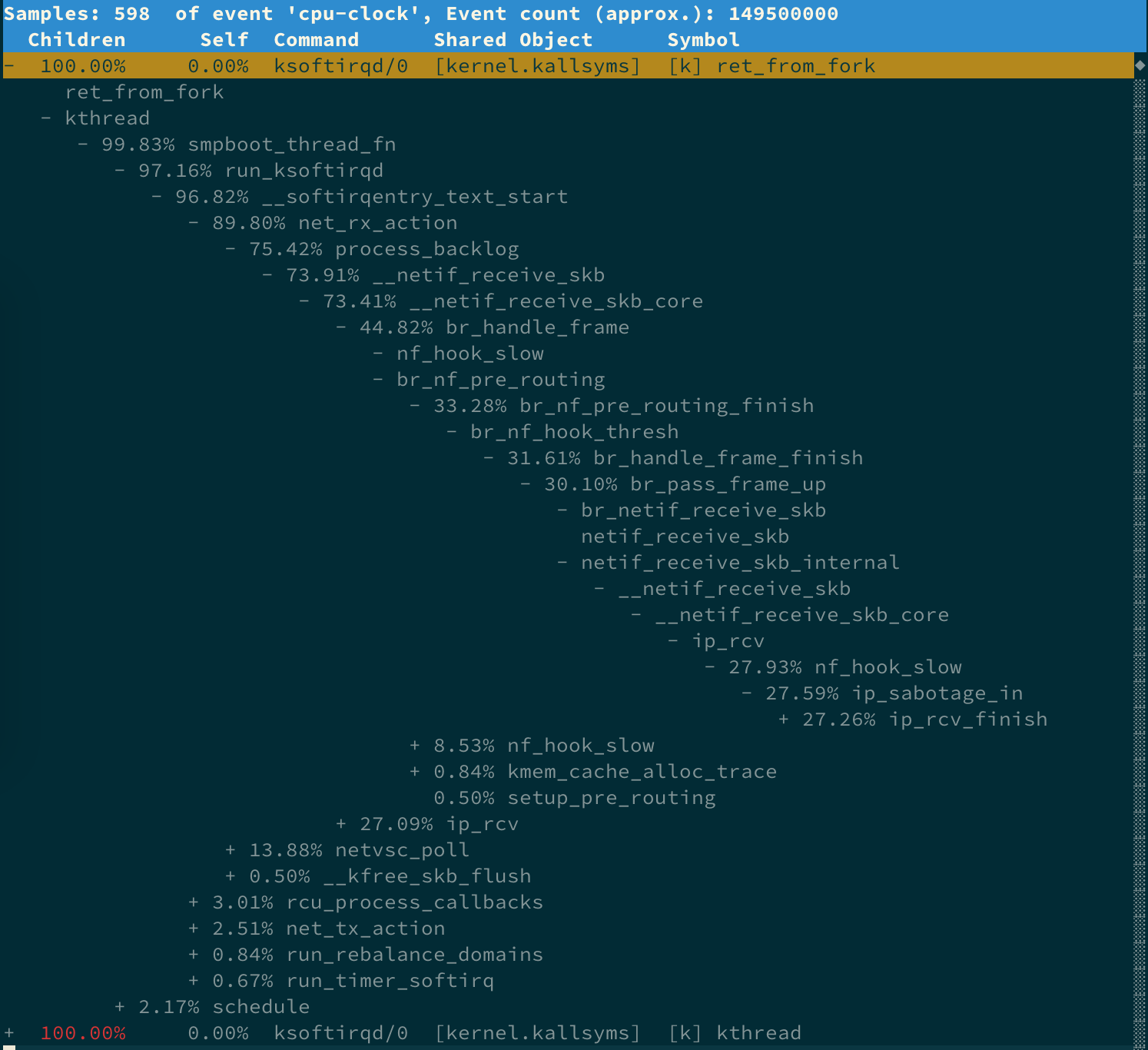
Task: Select the 0.50% setup_pre_routing line
Action: tap(574, 798)
